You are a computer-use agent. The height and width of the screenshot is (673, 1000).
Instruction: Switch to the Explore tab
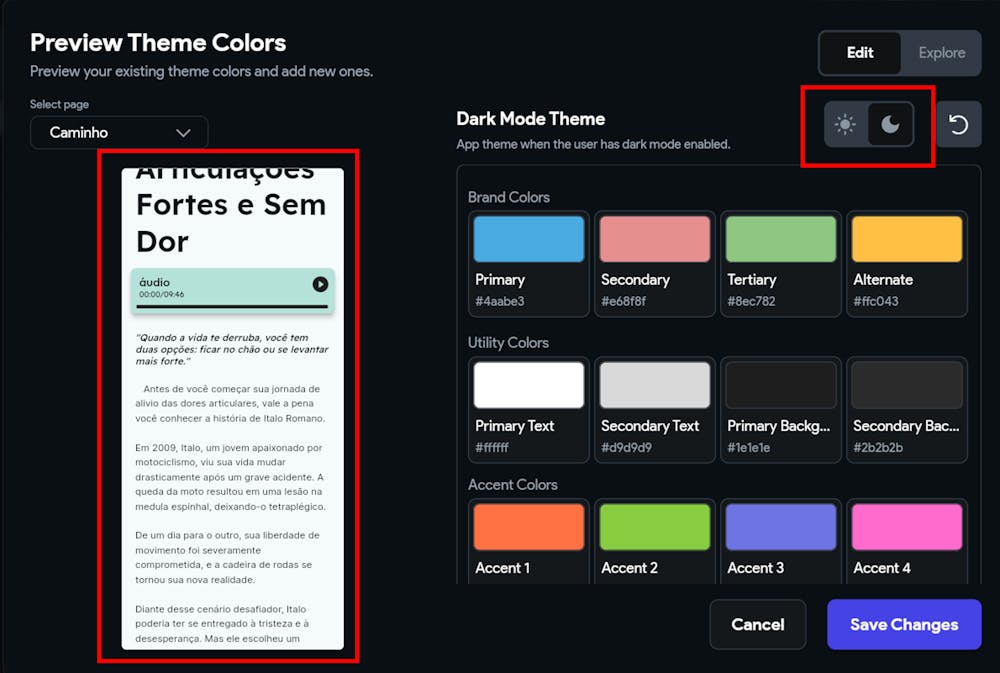[x=941, y=53]
